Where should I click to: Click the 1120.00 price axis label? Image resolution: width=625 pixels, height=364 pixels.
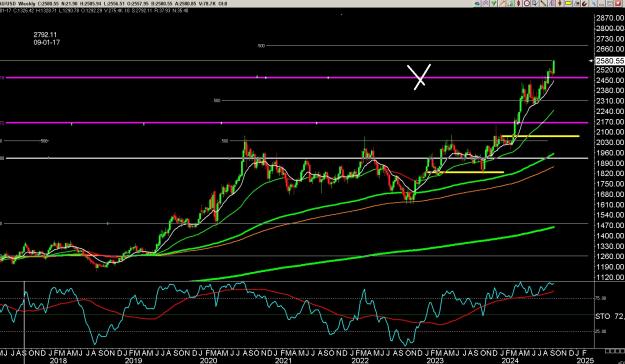pos(610,277)
